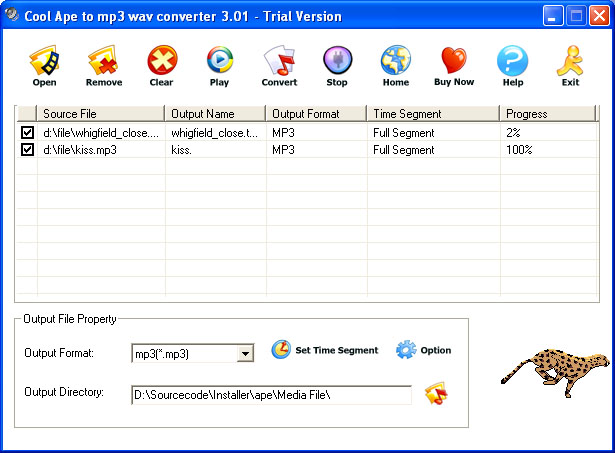This screenshot has width=615, height=453.
Task: Browse for output directory folder icon
Action: pos(436,393)
